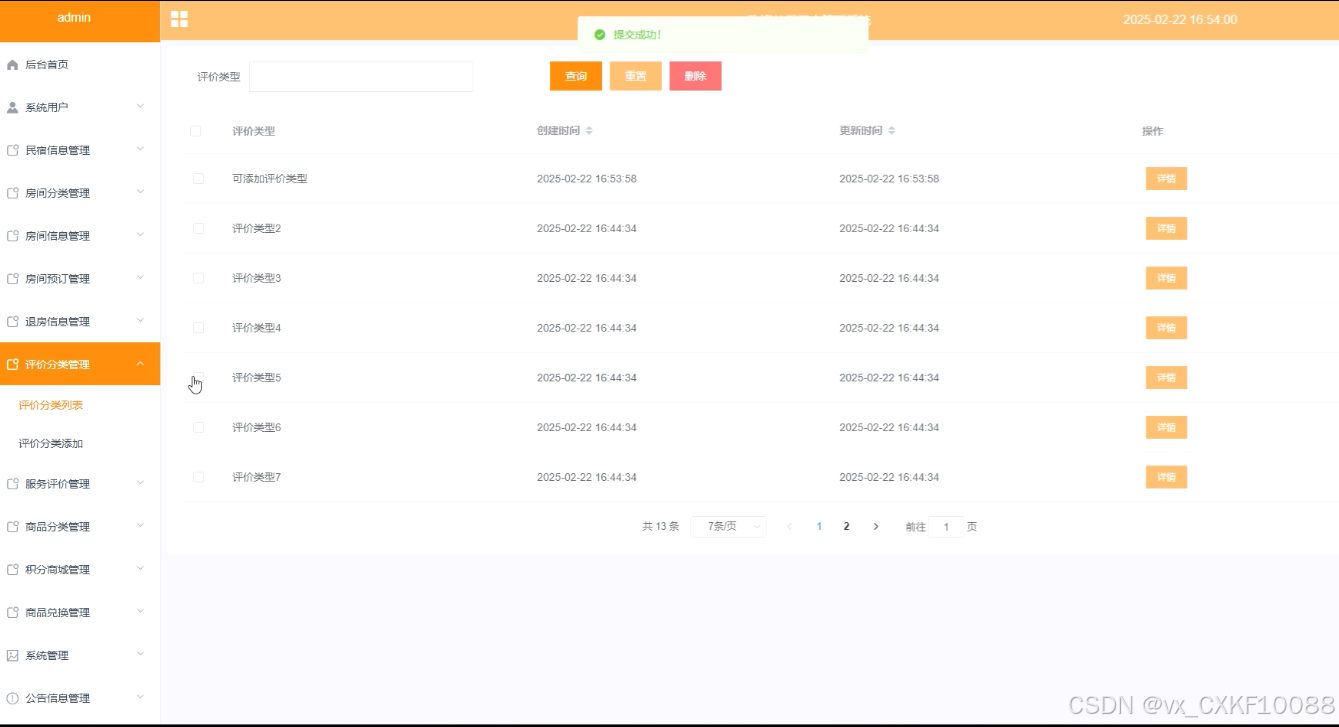Go to previous page arrow
The height and width of the screenshot is (727, 1339).
tap(789, 526)
